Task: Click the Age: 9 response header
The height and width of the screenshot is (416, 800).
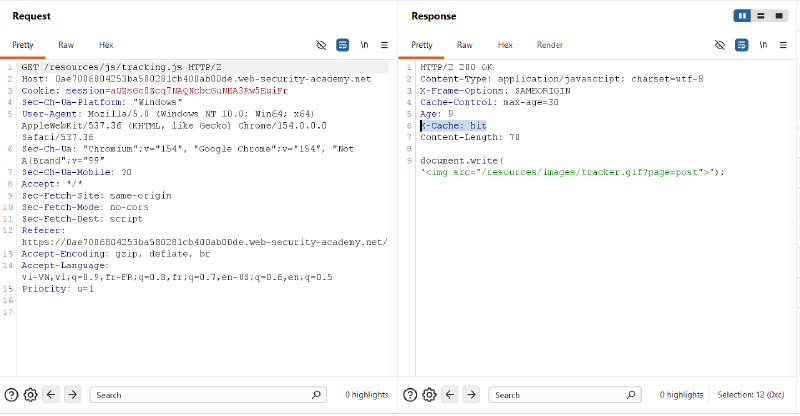Action: point(437,114)
